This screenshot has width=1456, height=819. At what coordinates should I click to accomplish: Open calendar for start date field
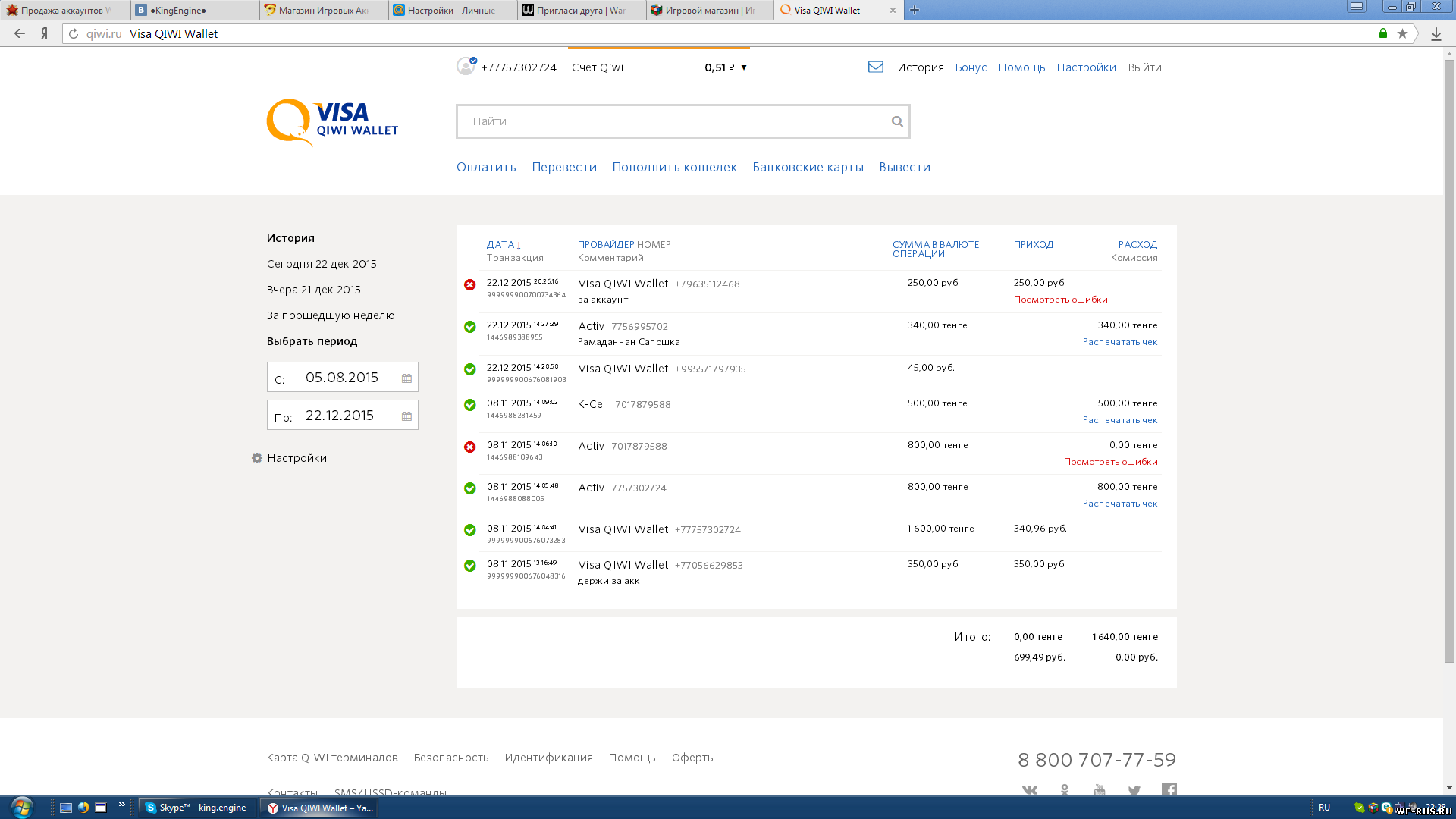pyautogui.click(x=406, y=378)
